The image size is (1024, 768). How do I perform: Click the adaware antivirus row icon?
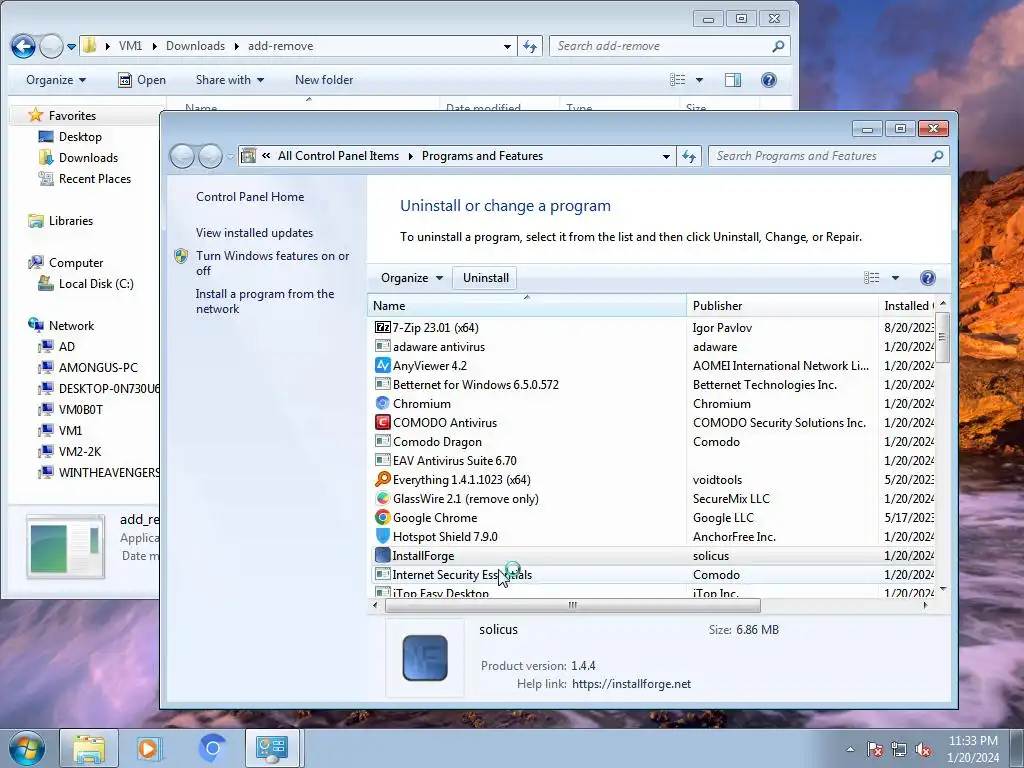tap(383, 346)
